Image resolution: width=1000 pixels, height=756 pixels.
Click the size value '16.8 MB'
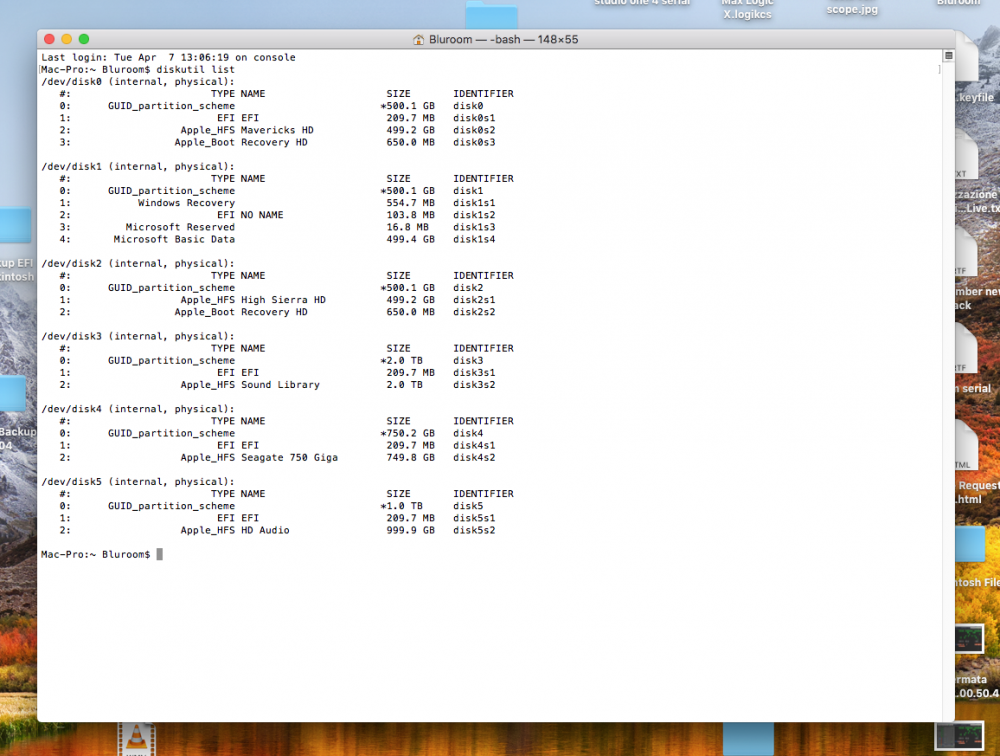[408, 227]
